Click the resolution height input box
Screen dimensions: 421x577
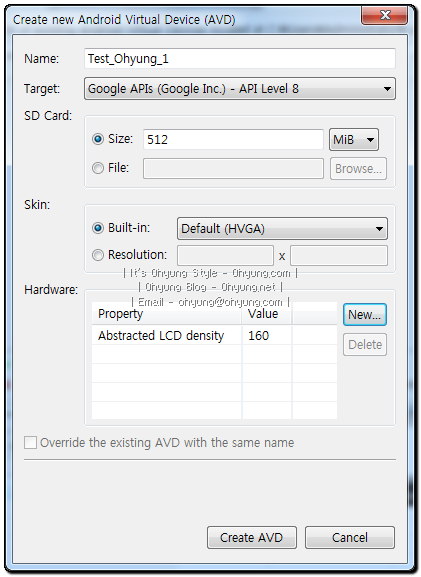[339, 255]
